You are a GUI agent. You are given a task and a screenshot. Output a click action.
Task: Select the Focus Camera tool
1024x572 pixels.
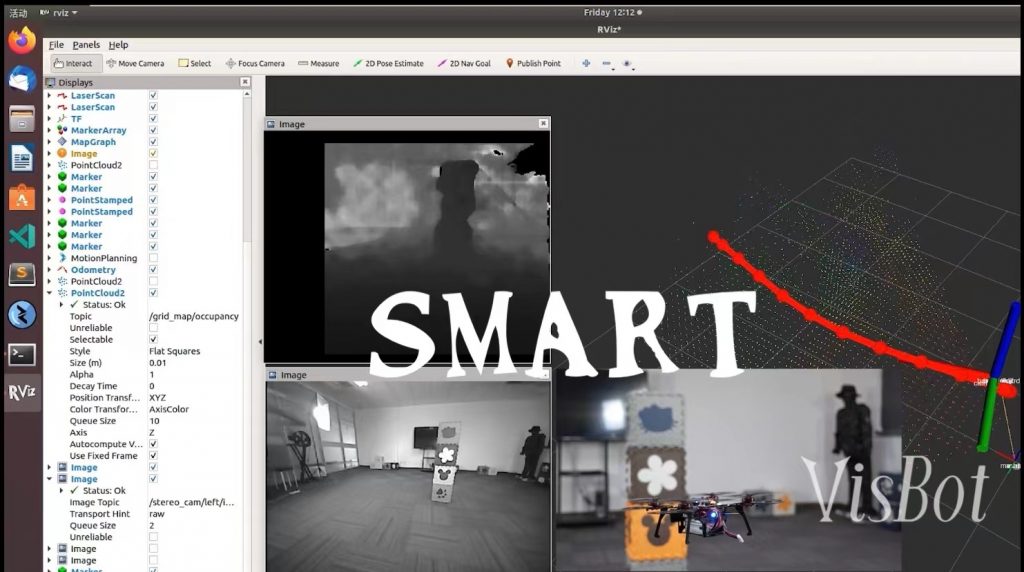(x=255, y=63)
